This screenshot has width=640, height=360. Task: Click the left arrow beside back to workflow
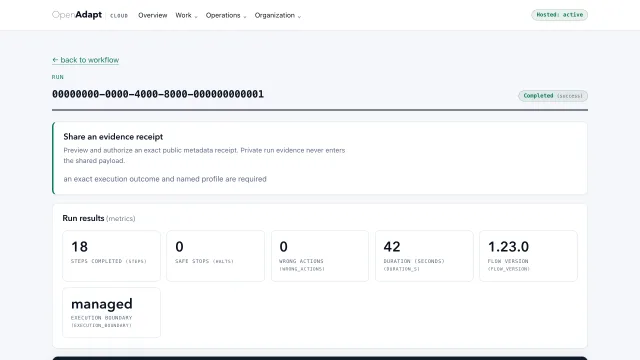(x=55, y=60)
